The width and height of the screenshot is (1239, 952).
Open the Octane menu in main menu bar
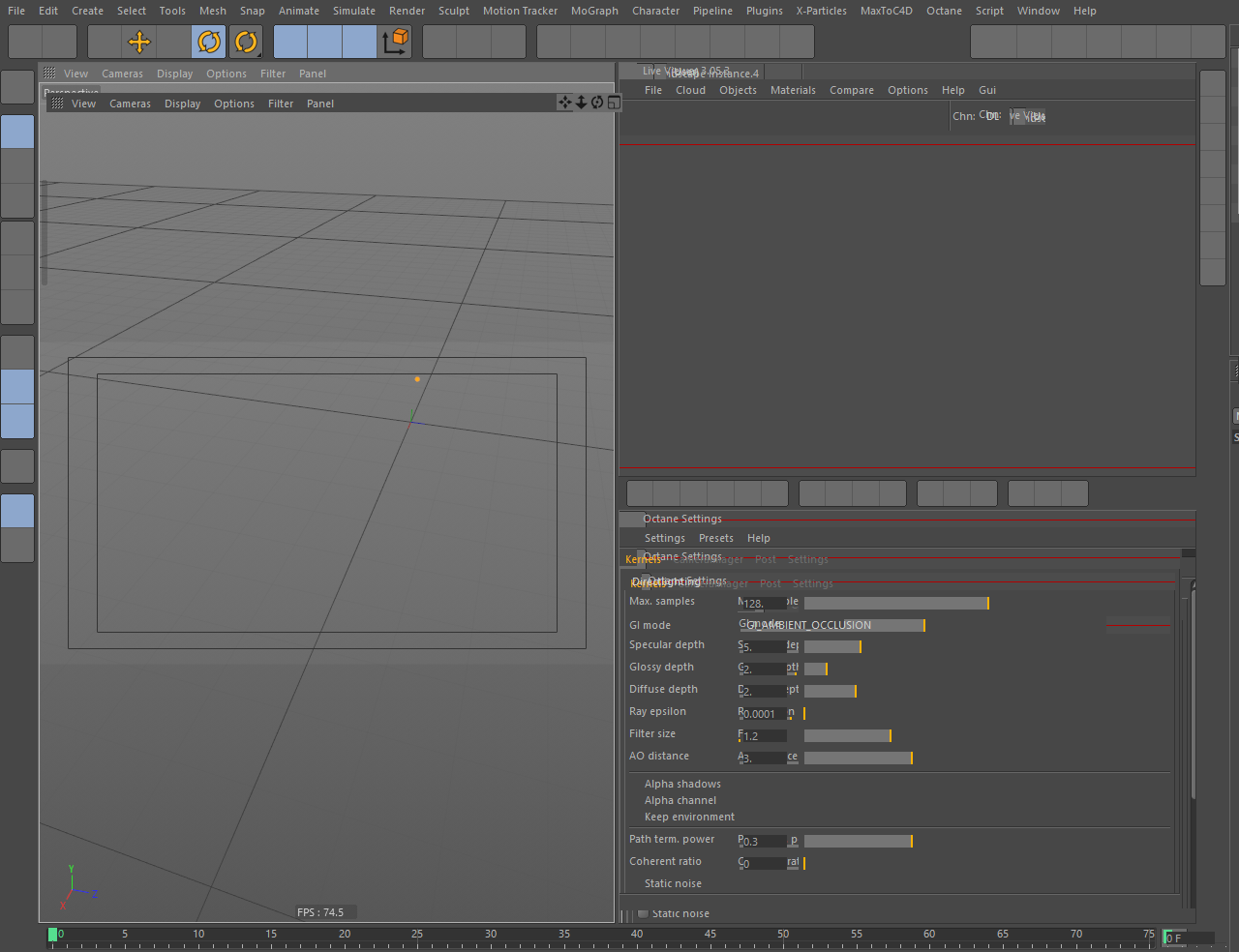[945, 11]
